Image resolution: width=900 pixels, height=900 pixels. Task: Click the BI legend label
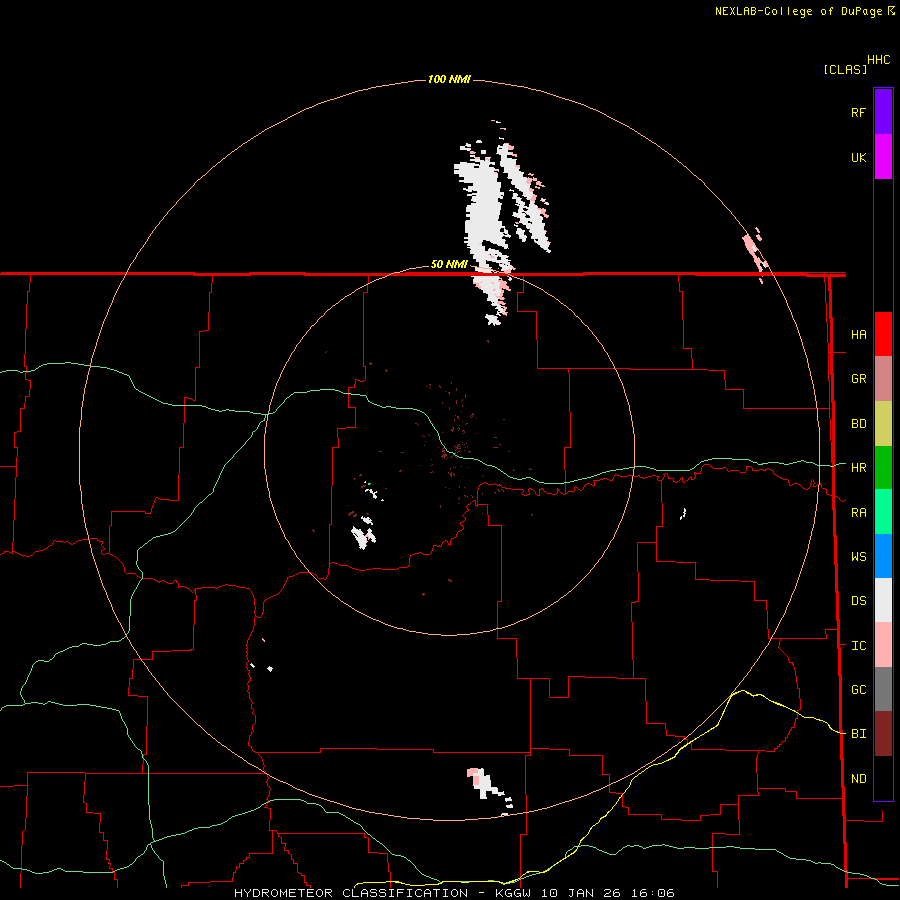pos(858,734)
